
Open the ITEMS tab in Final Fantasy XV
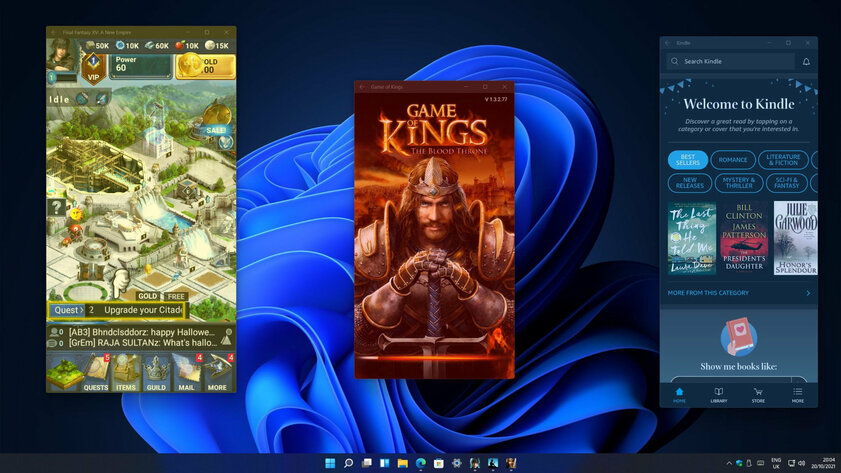(126, 373)
